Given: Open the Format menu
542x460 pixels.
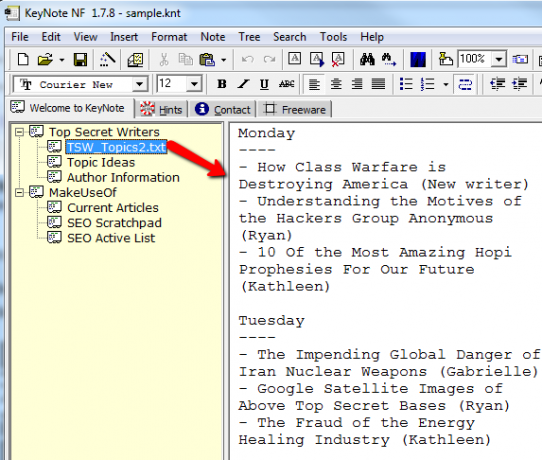Looking at the screenshot, I should pyautogui.click(x=169, y=37).
